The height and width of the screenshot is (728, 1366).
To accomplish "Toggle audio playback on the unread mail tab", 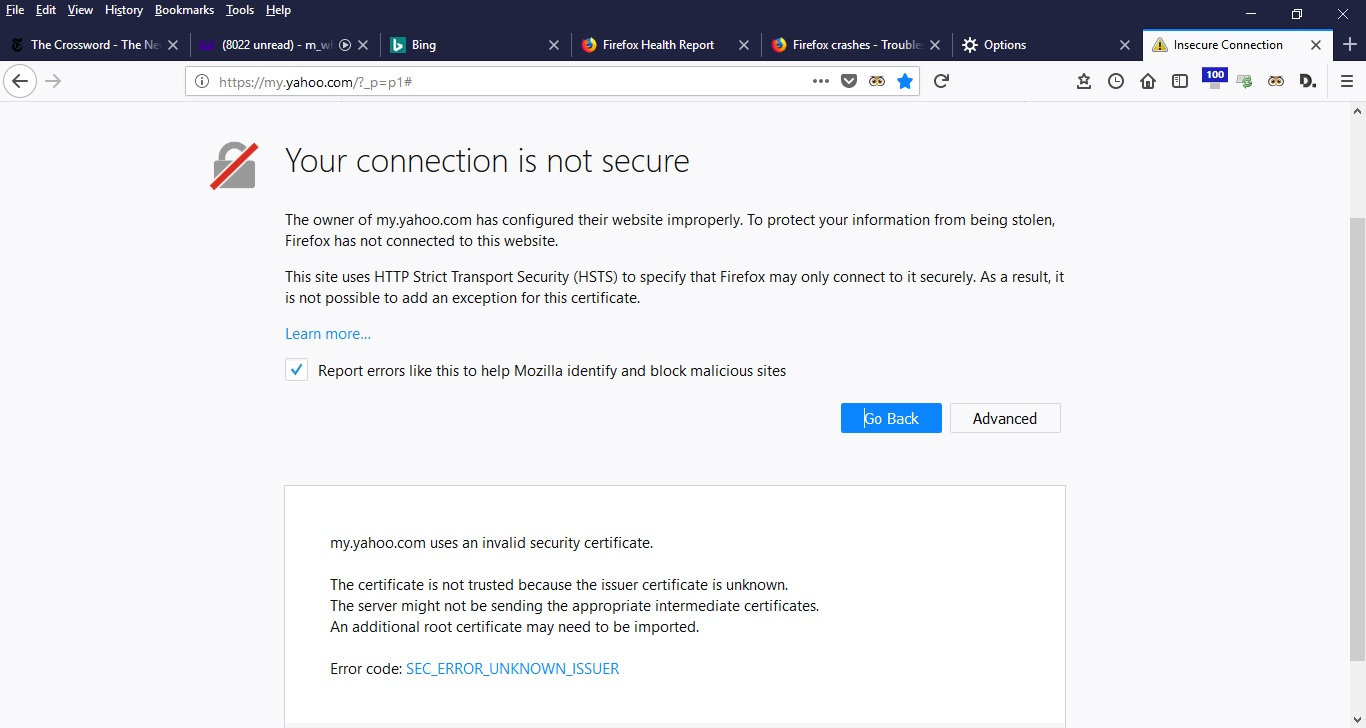I will [x=345, y=45].
